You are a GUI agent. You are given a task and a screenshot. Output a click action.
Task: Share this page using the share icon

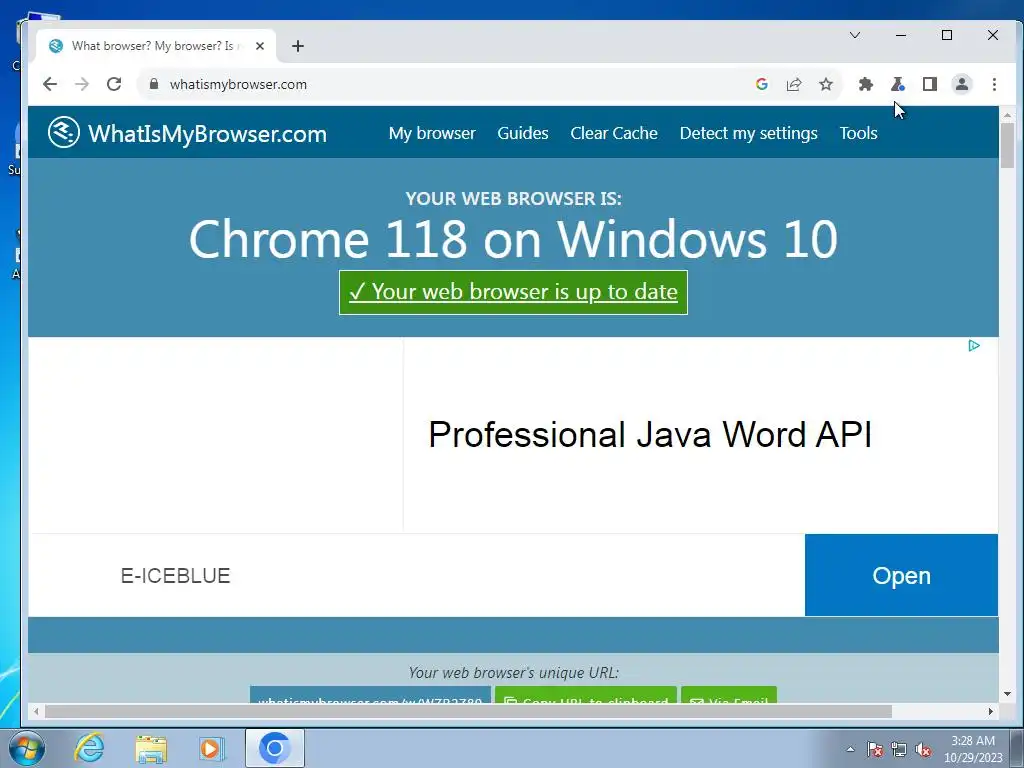click(x=793, y=84)
